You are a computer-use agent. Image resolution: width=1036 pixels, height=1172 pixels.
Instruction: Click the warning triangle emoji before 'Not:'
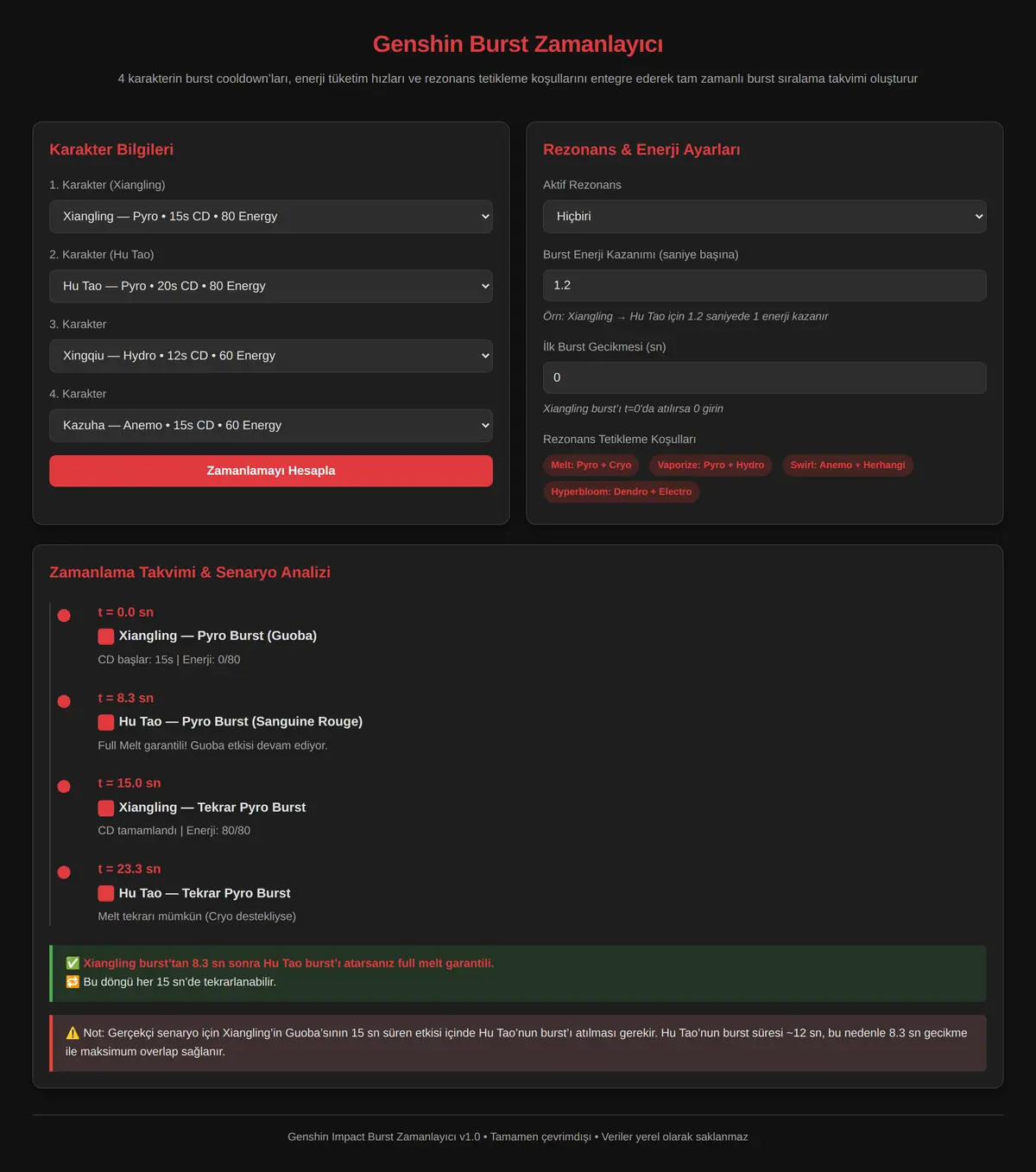(x=73, y=1033)
